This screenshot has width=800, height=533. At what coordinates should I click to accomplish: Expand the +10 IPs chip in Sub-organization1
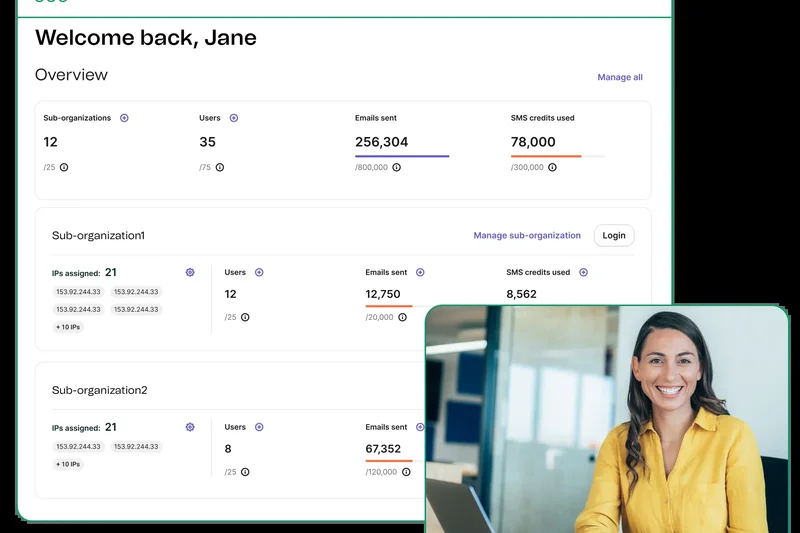68,327
